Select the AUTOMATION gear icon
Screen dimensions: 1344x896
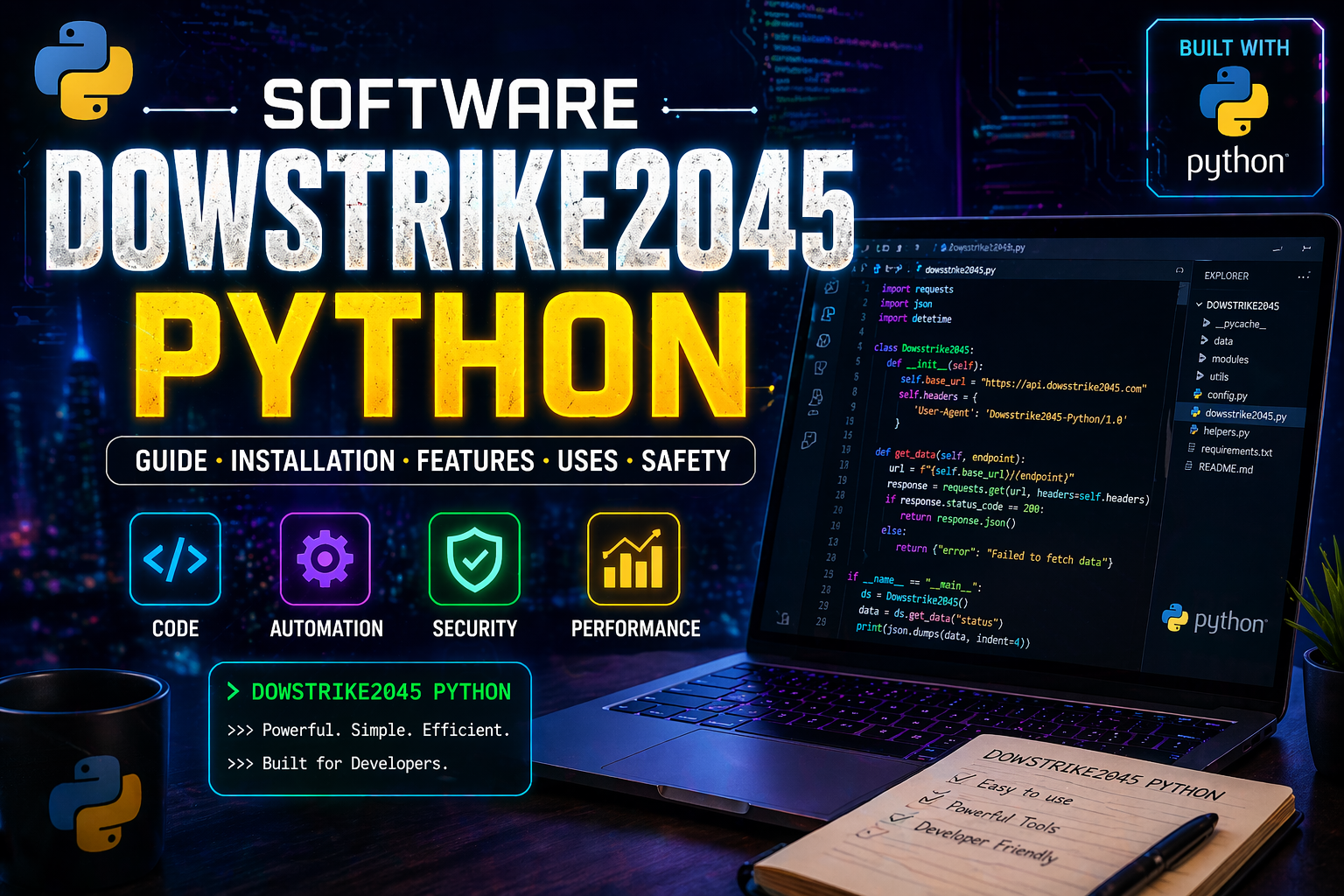[325, 558]
